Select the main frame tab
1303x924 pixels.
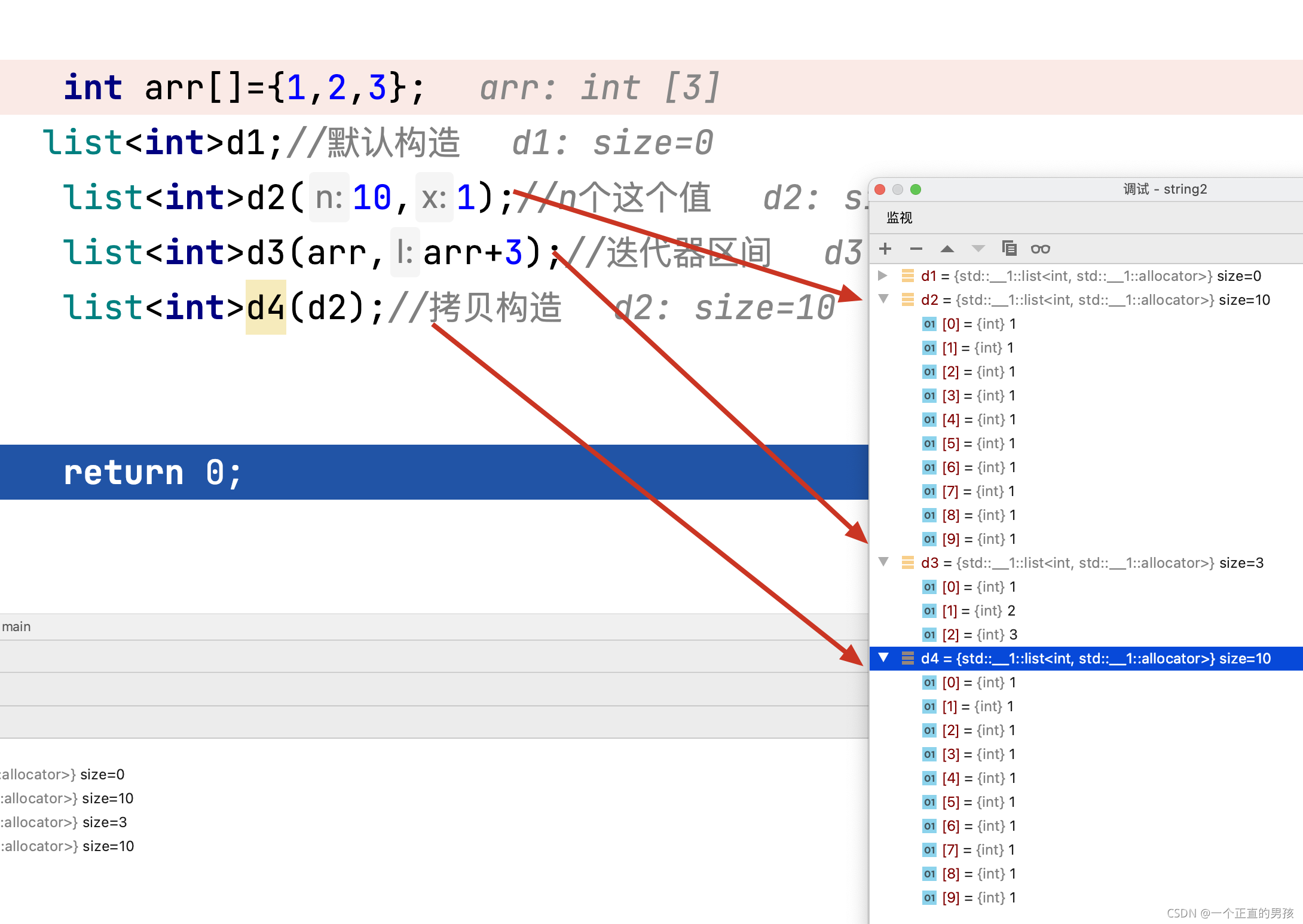(17, 626)
